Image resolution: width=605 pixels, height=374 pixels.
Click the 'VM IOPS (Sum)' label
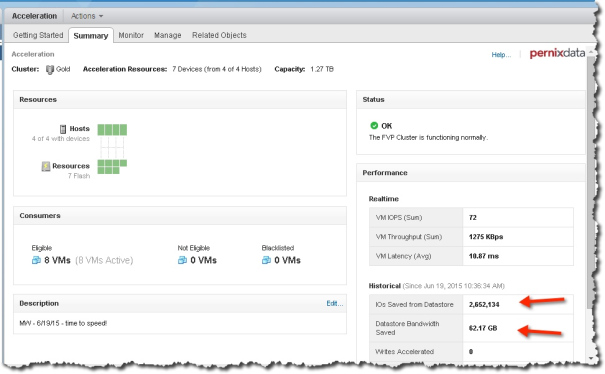tap(399, 218)
